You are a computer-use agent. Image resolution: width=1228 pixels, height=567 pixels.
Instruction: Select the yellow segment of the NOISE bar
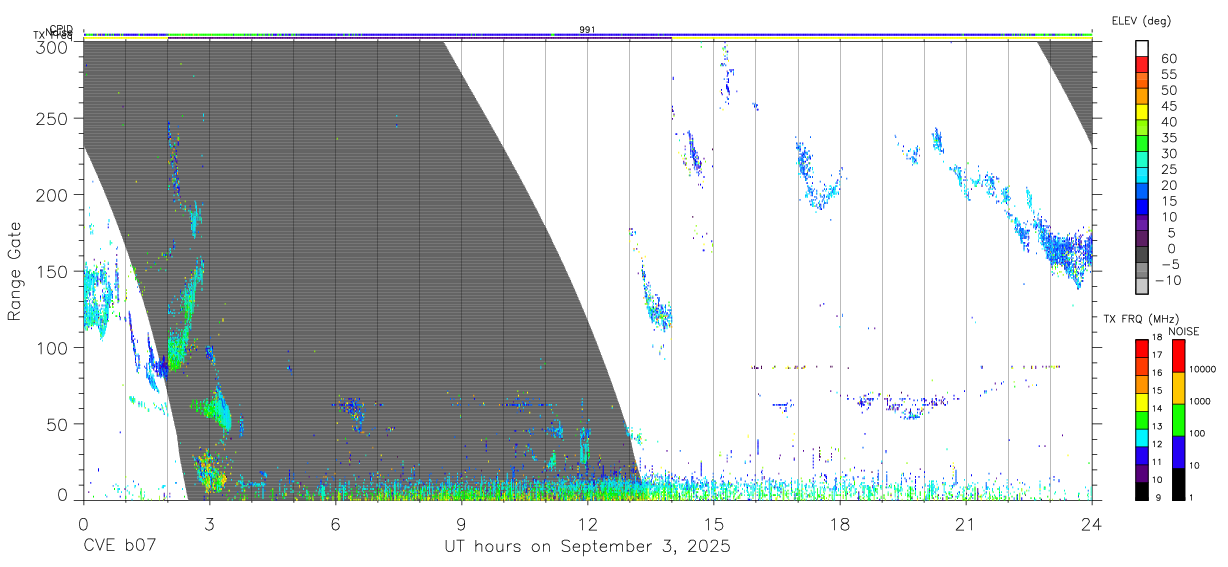click(x=1178, y=387)
